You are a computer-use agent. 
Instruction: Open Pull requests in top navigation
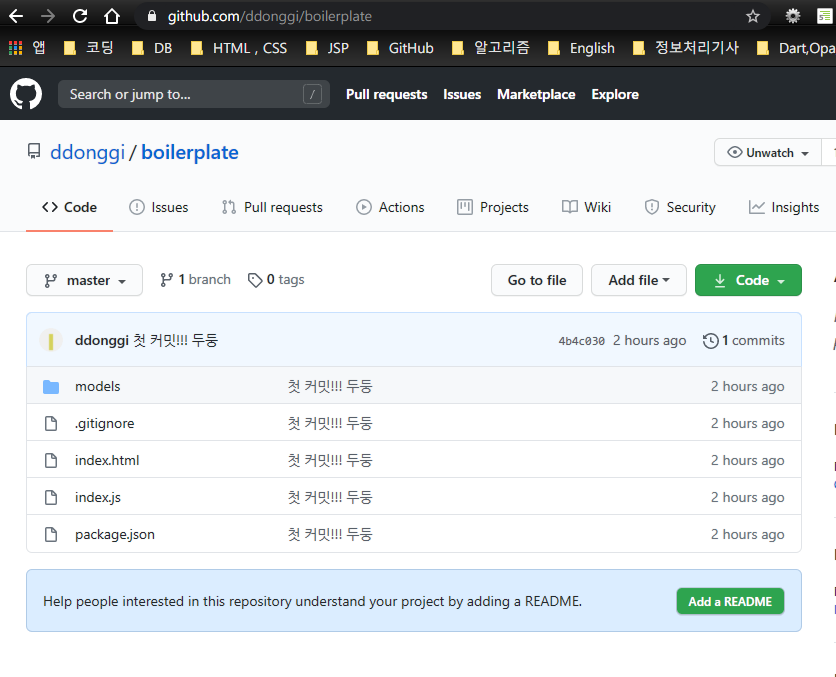387,94
